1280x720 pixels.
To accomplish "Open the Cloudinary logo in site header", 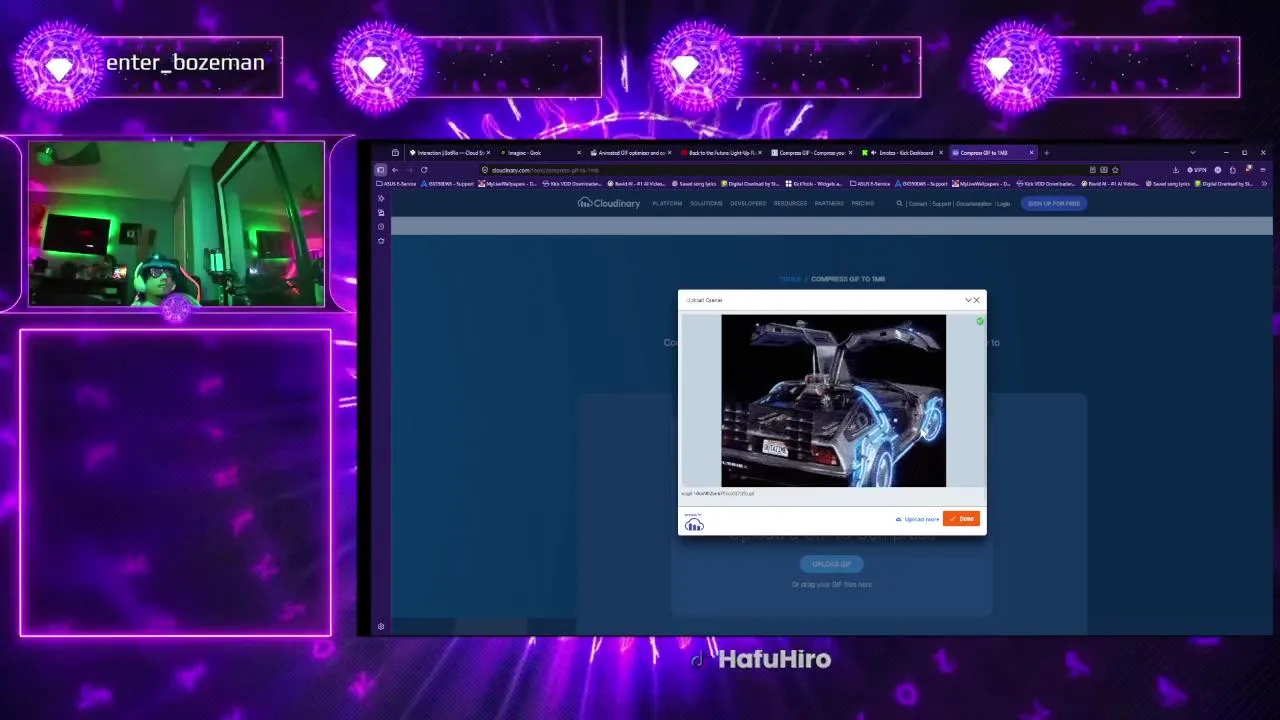I will pyautogui.click(x=609, y=203).
